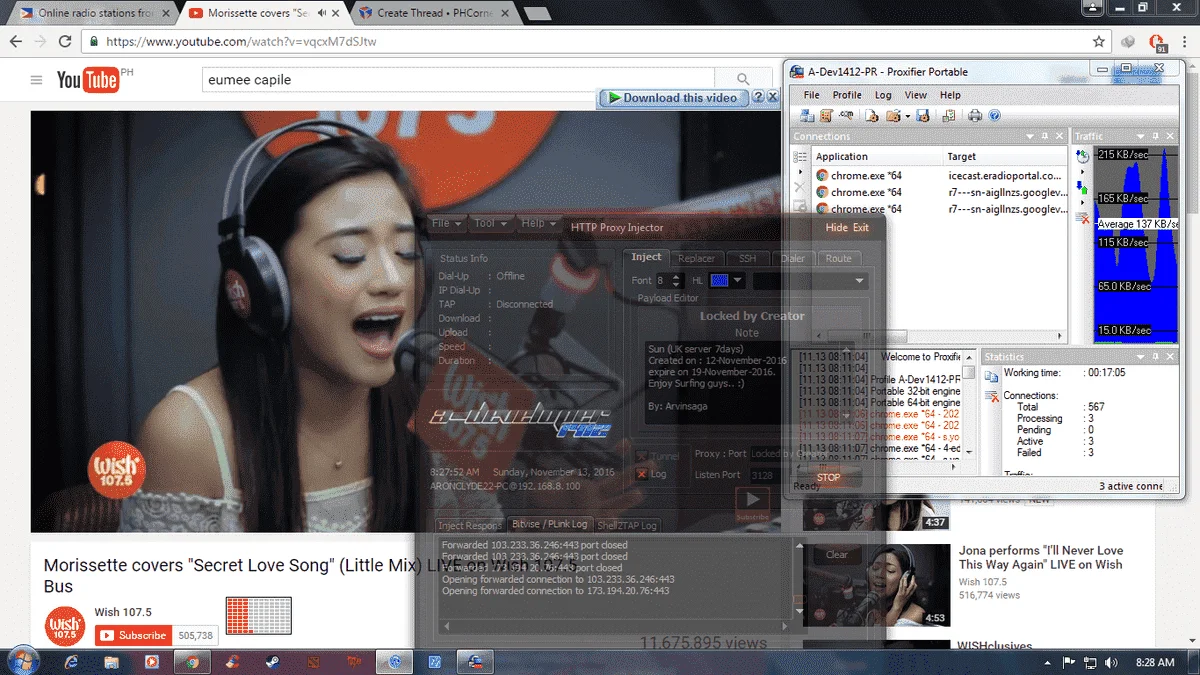
Task: Click list view icon in Connections panel
Action: tap(800, 157)
